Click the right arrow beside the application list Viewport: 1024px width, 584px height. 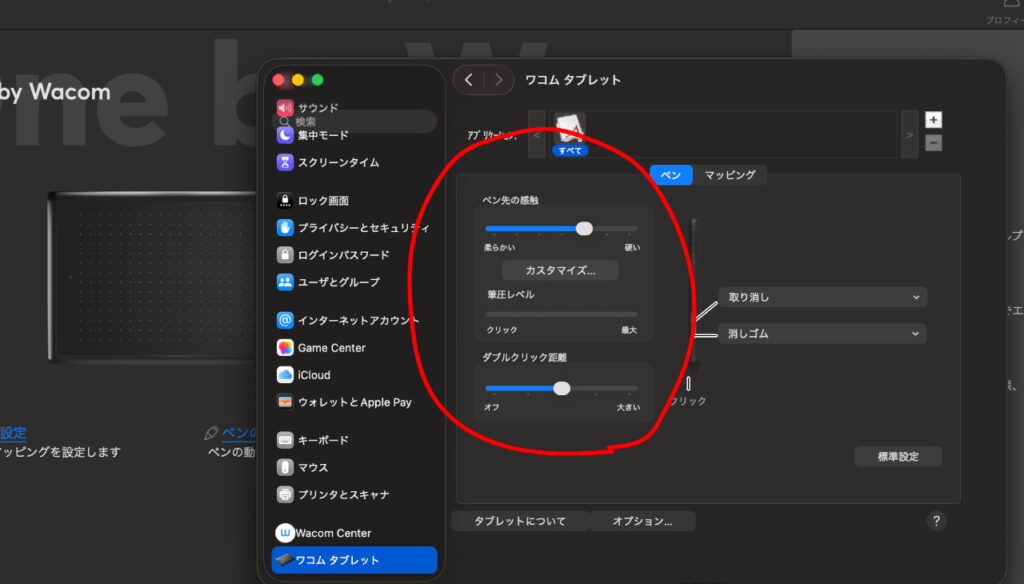[909, 133]
